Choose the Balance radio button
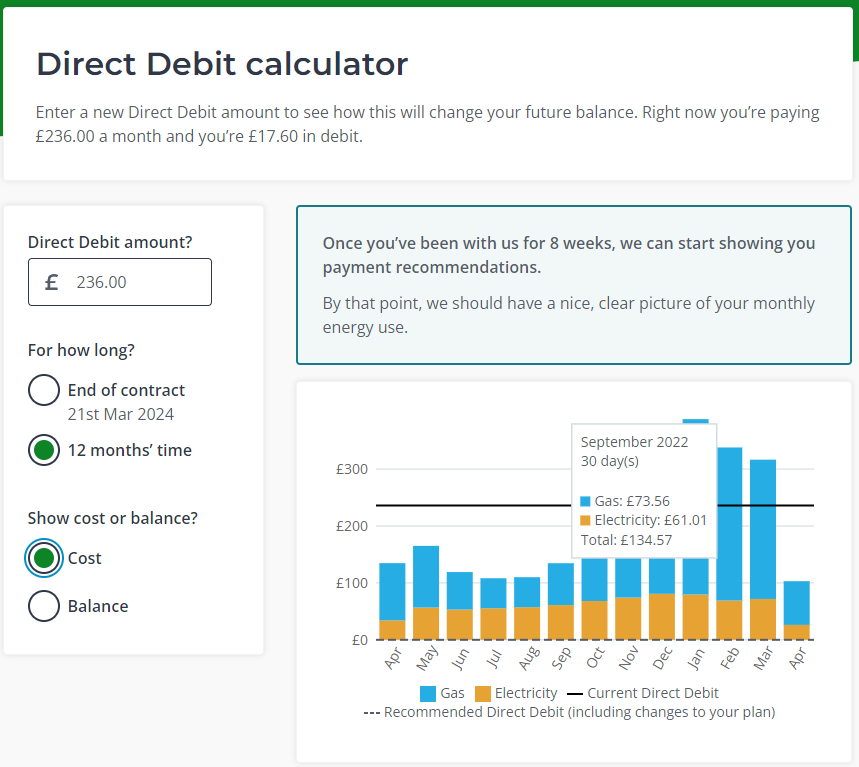 click(44, 606)
